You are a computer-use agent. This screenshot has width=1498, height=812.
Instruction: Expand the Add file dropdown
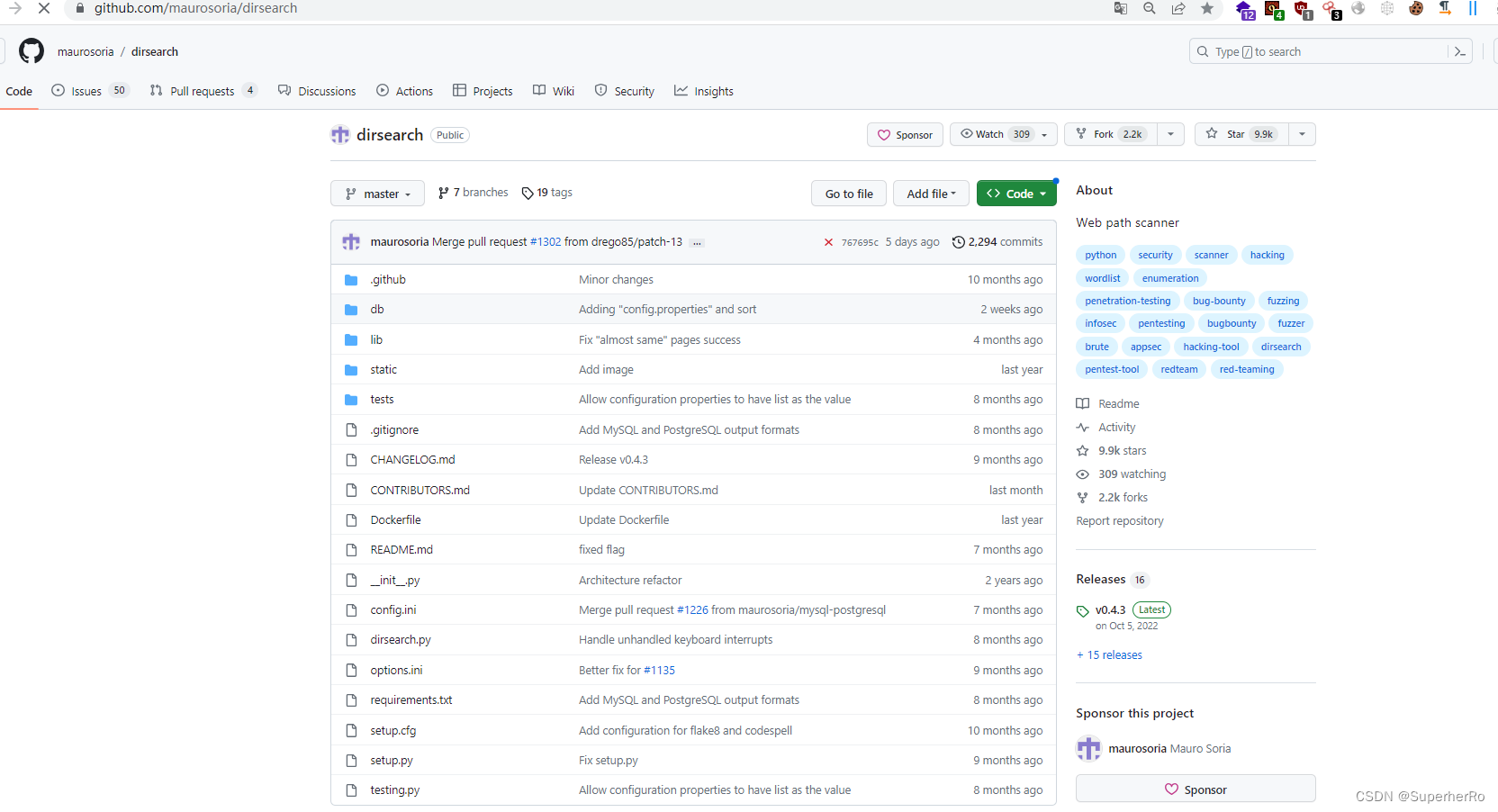click(932, 194)
